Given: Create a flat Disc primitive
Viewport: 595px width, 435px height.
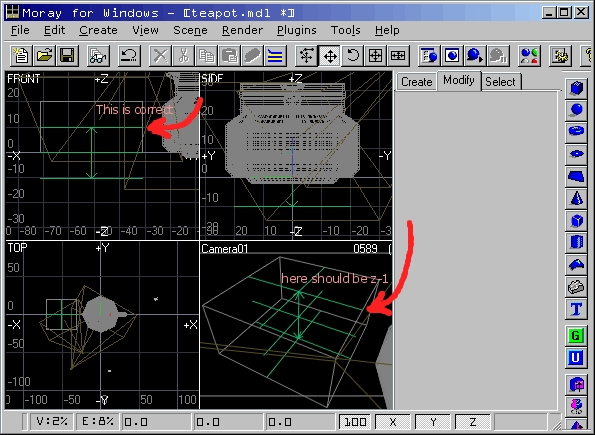Looking at the screenshot, I should (x=576, y=154).
